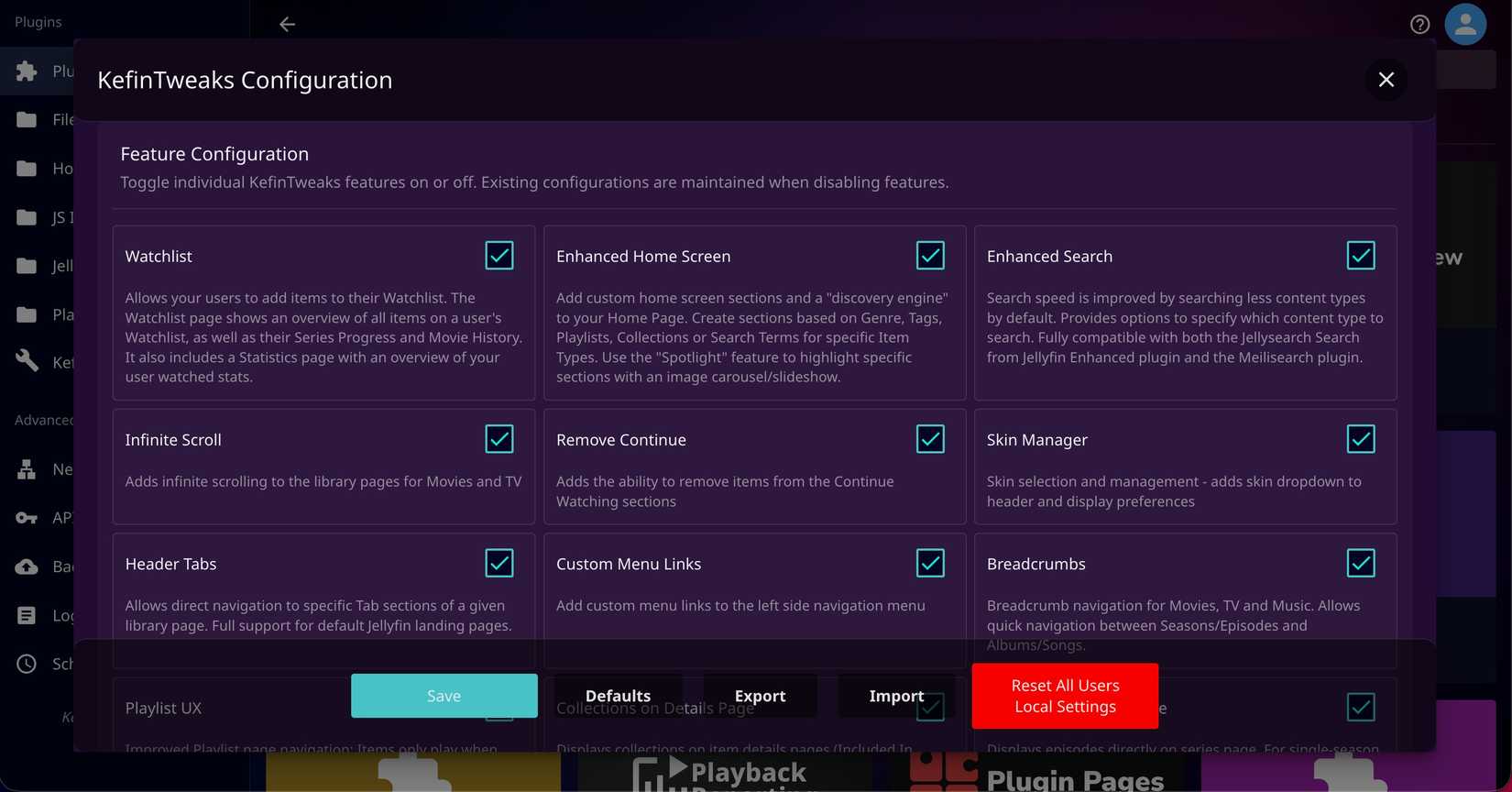Disable the Enhanced Home Screen checkbox
Screen dimensions: 1512x792
[x=930, y=256]
